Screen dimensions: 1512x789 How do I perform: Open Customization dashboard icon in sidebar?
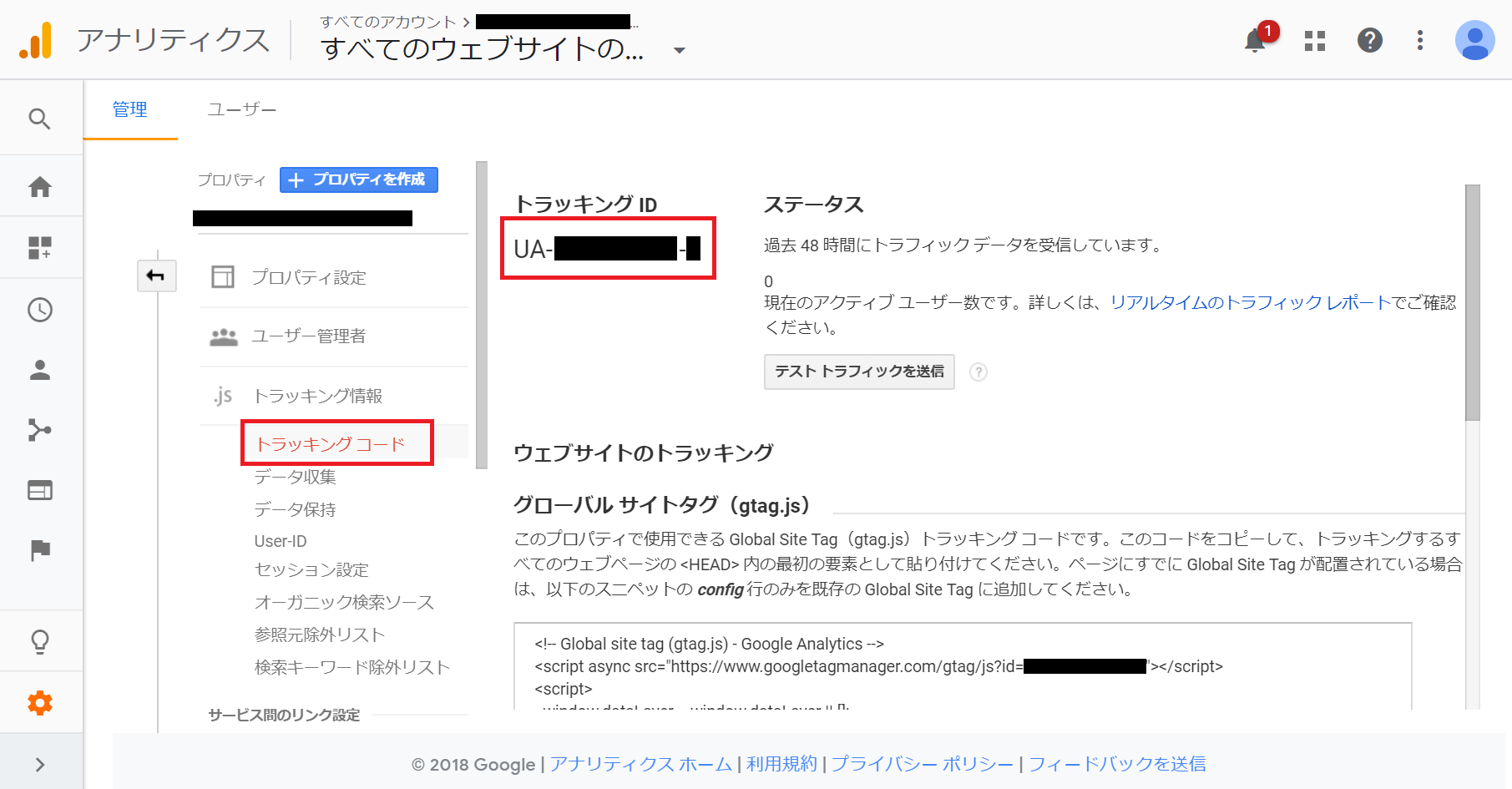[39, 247]
